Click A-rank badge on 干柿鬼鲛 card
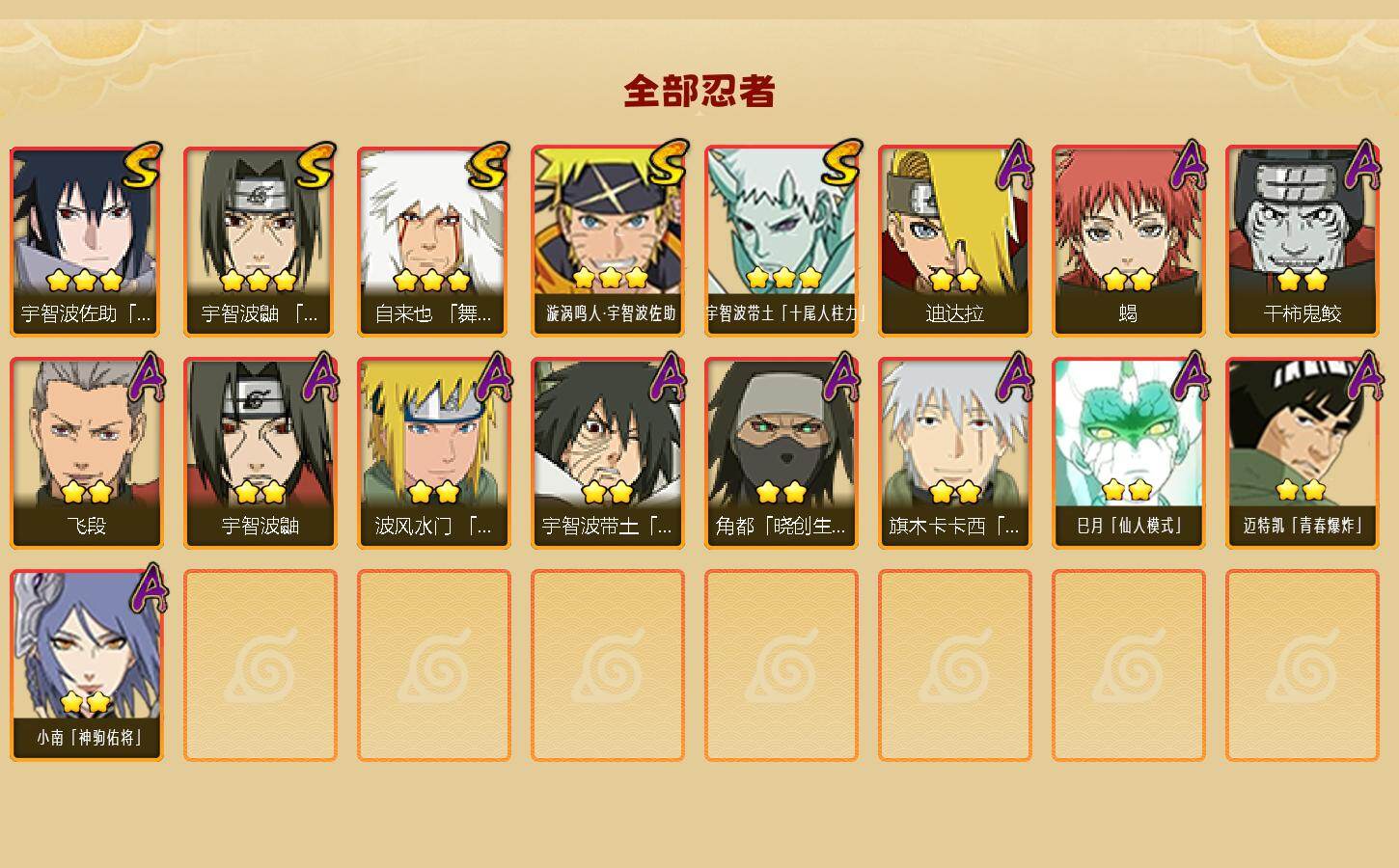This screenshot has height=868, width=1399. point(1361,165)
